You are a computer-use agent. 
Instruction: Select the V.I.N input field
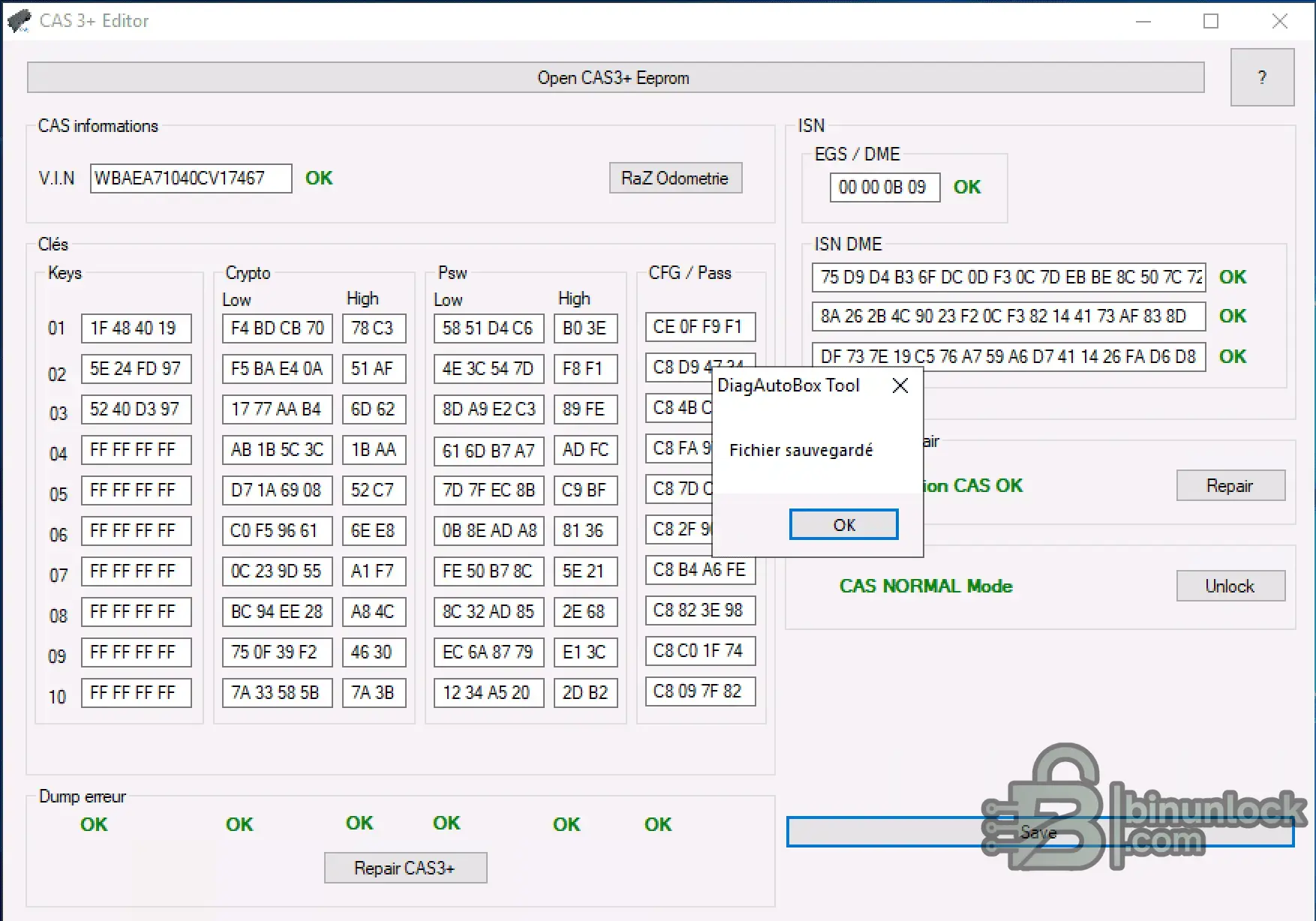tap(191, 178)
